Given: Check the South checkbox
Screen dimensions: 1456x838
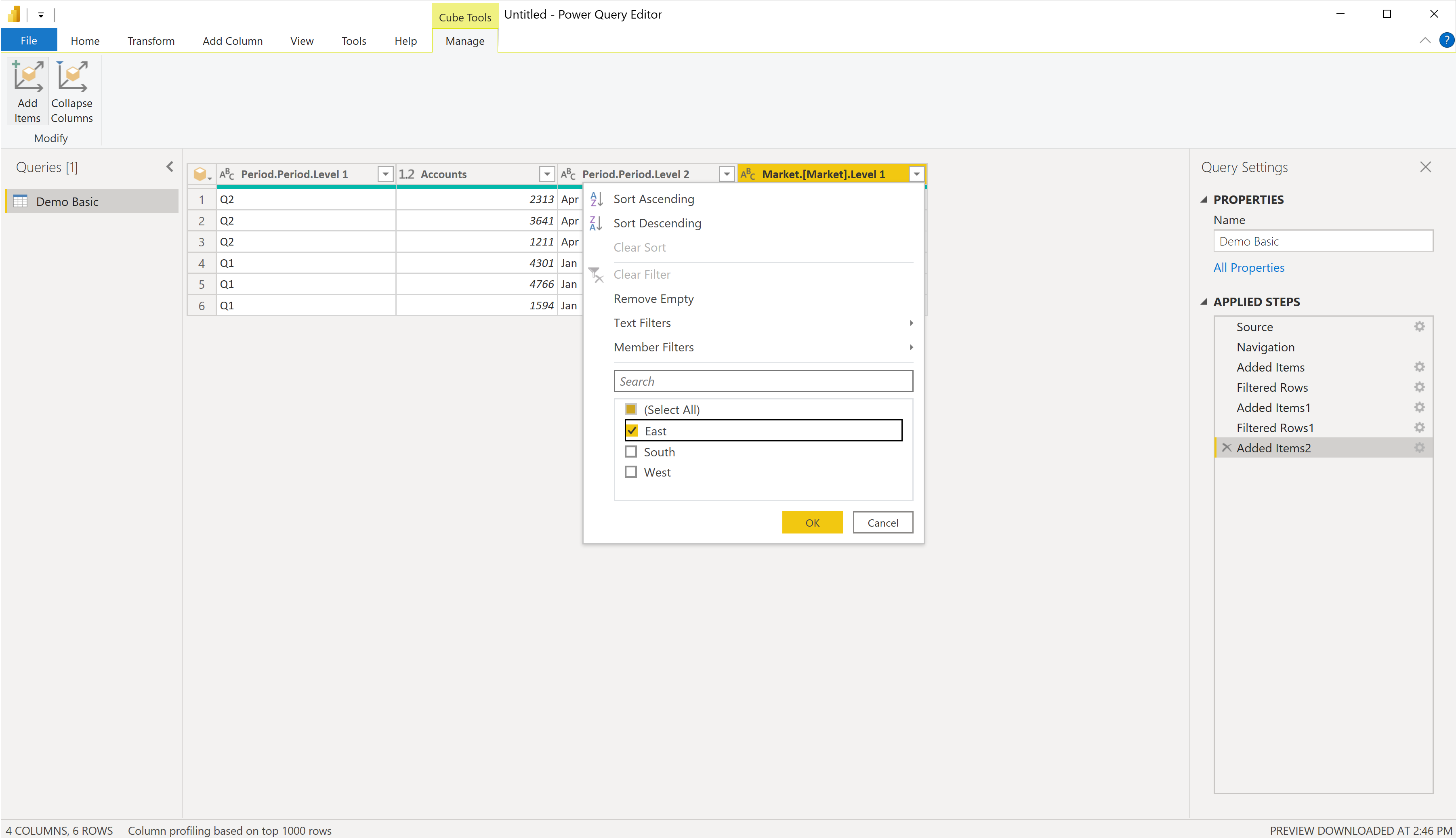Looking at the screenshot, I should (631, 452).
